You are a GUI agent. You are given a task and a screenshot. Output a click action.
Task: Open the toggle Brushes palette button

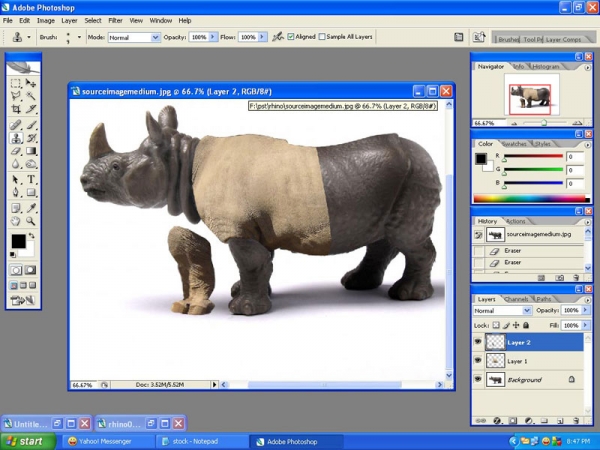pos(458,37)
